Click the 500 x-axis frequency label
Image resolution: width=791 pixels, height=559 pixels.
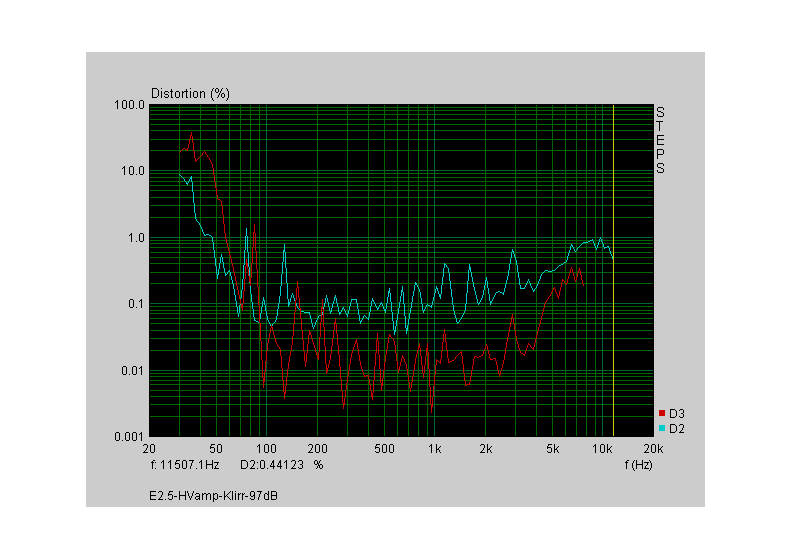click(384, 449)
